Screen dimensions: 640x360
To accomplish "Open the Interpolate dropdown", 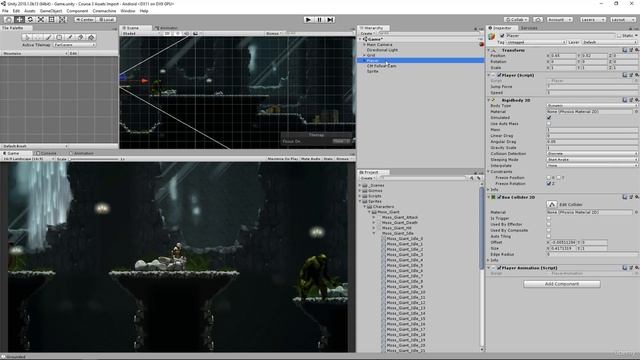I will [x=592, y=166].
